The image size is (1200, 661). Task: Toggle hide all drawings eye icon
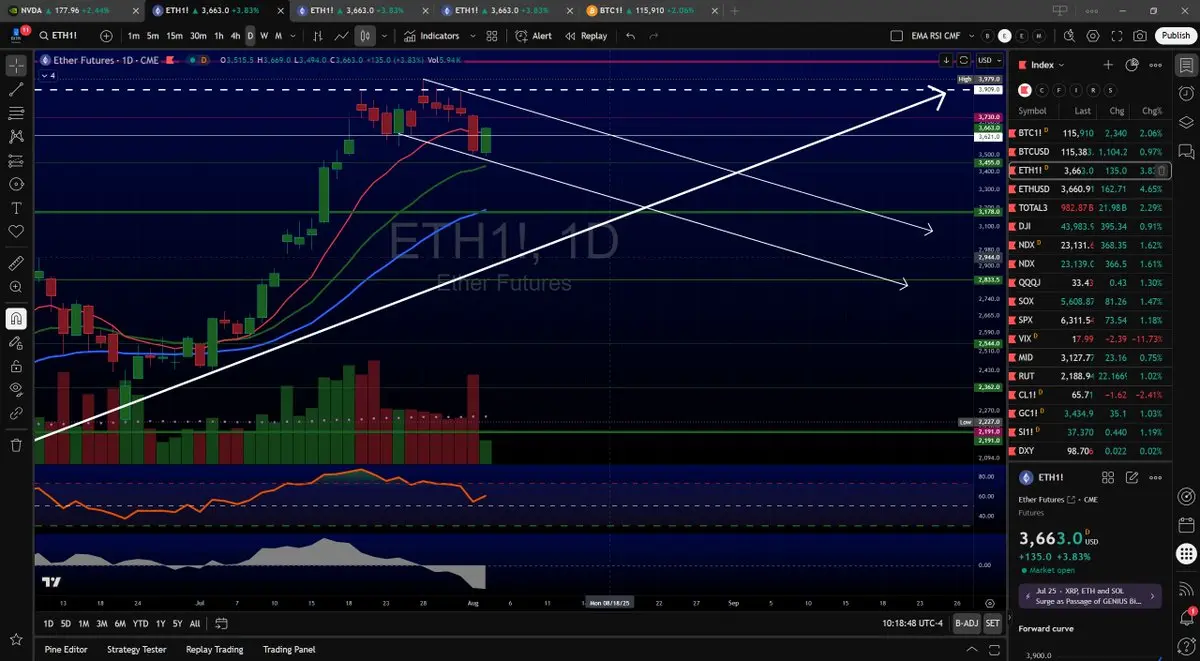tap(16, 388)
